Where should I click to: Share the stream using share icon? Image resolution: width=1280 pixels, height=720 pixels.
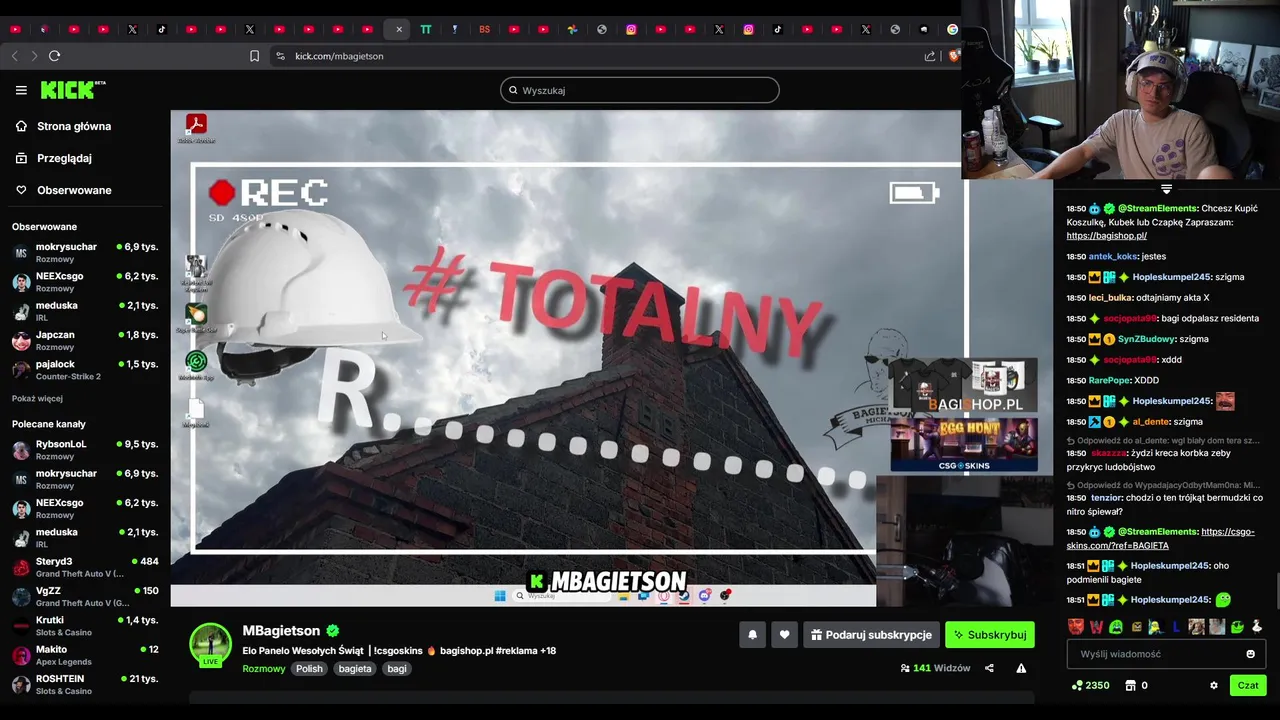pyautogui.click(x=989, y=668)
